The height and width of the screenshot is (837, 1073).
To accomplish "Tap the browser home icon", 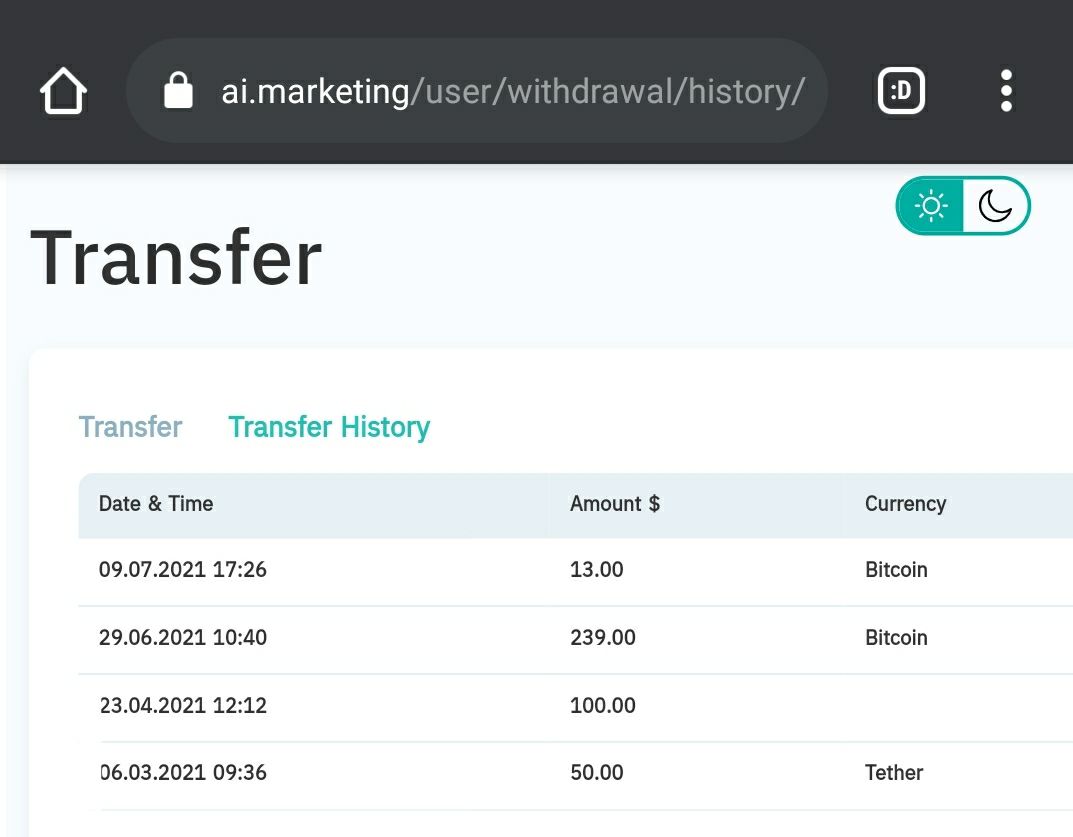I will [63, 90].
